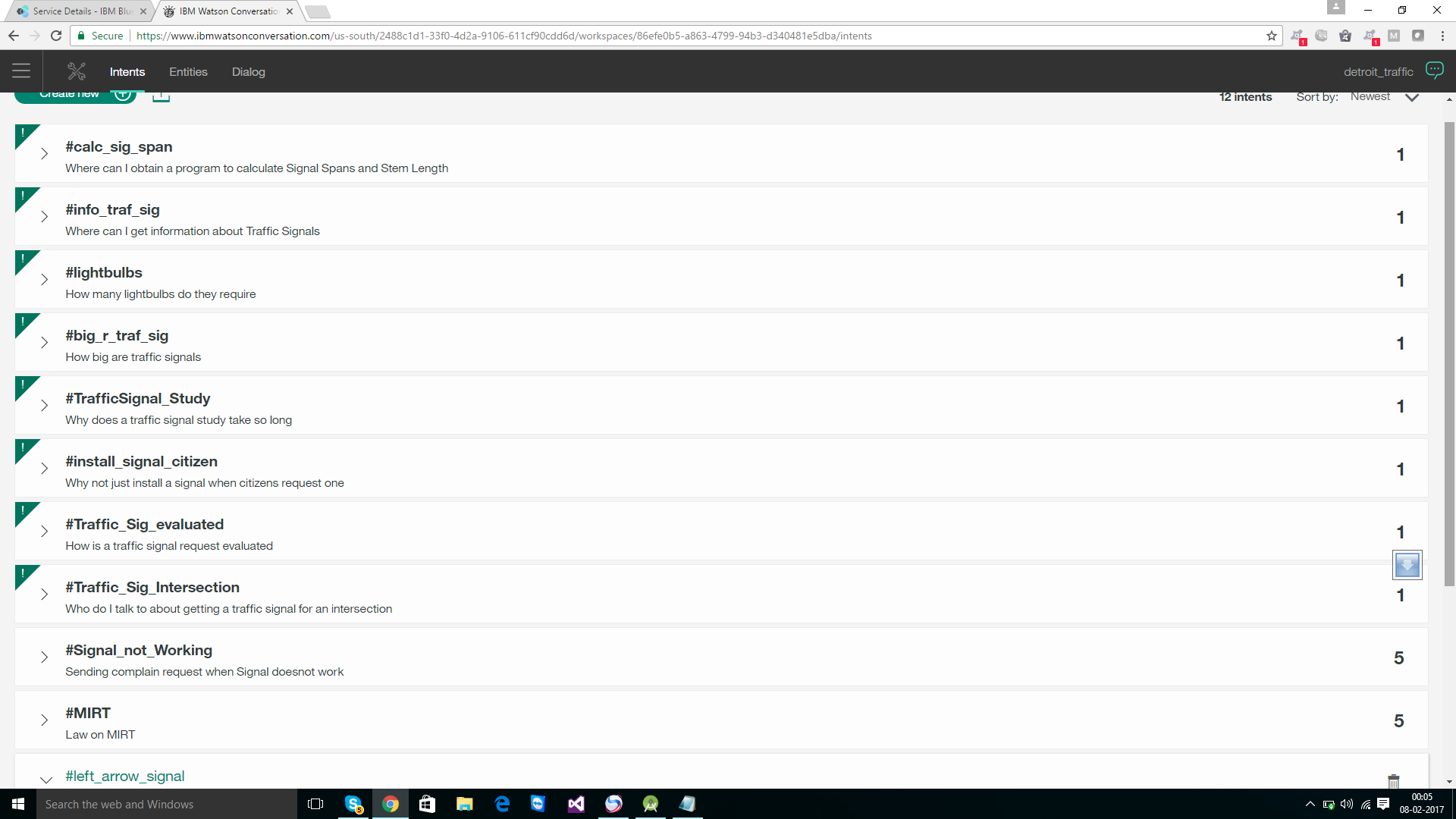Viewport: 1456px width, 819px height.
Task: Collapse the #left_arrow_signal intent
Action: tap(45, 779)
